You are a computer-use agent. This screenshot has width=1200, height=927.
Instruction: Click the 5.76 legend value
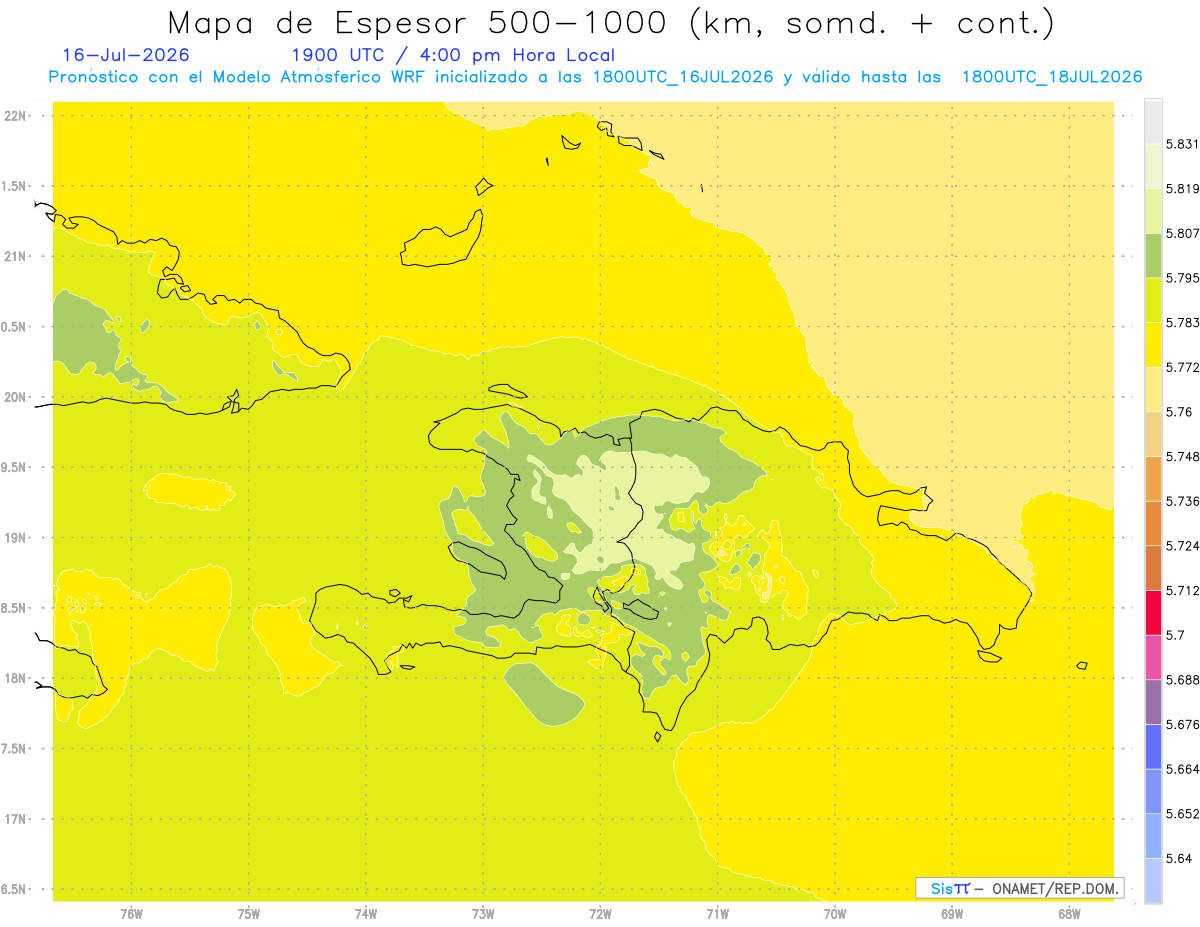1178,412
